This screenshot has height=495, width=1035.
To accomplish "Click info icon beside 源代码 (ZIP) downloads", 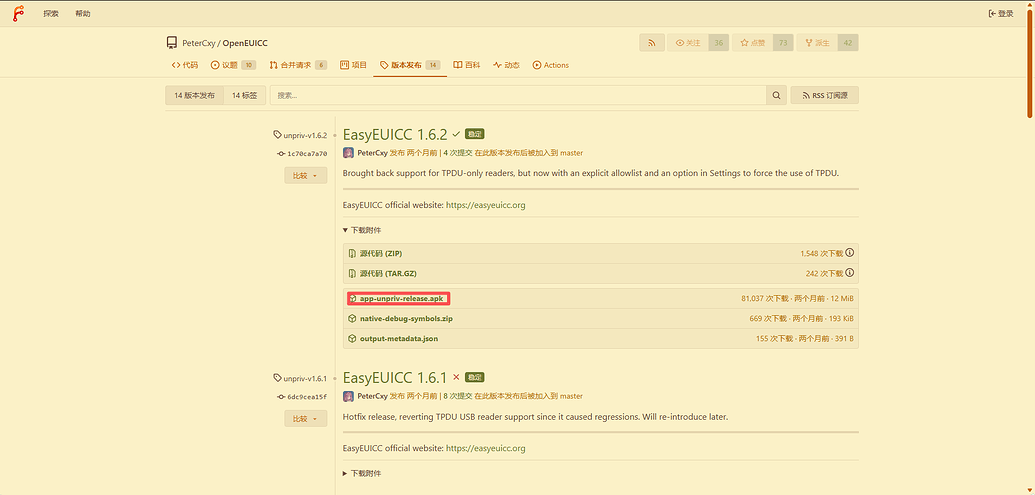I will click(850, 253).
